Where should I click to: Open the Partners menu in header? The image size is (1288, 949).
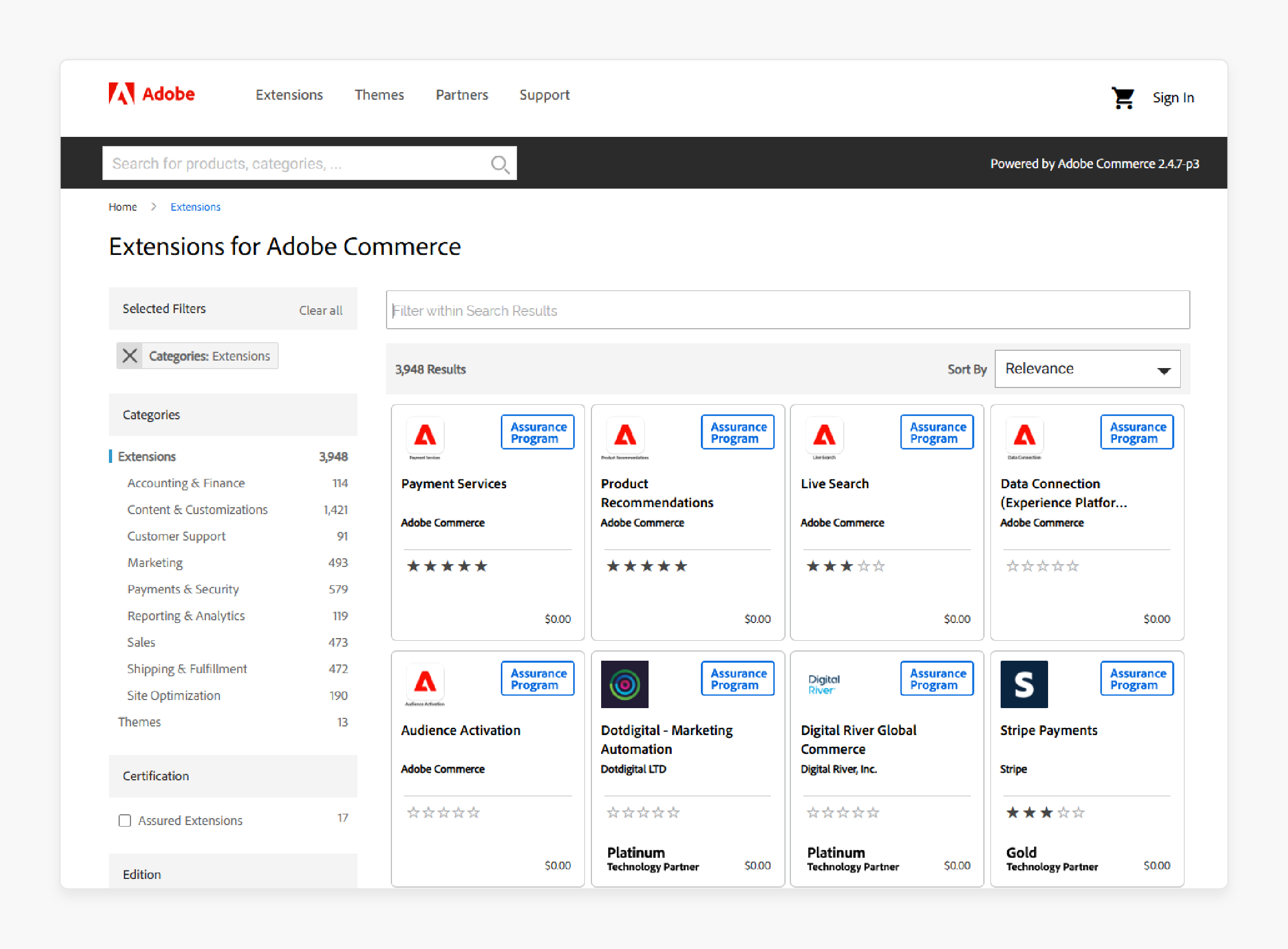pyautogui.click(x=462, y=95)
